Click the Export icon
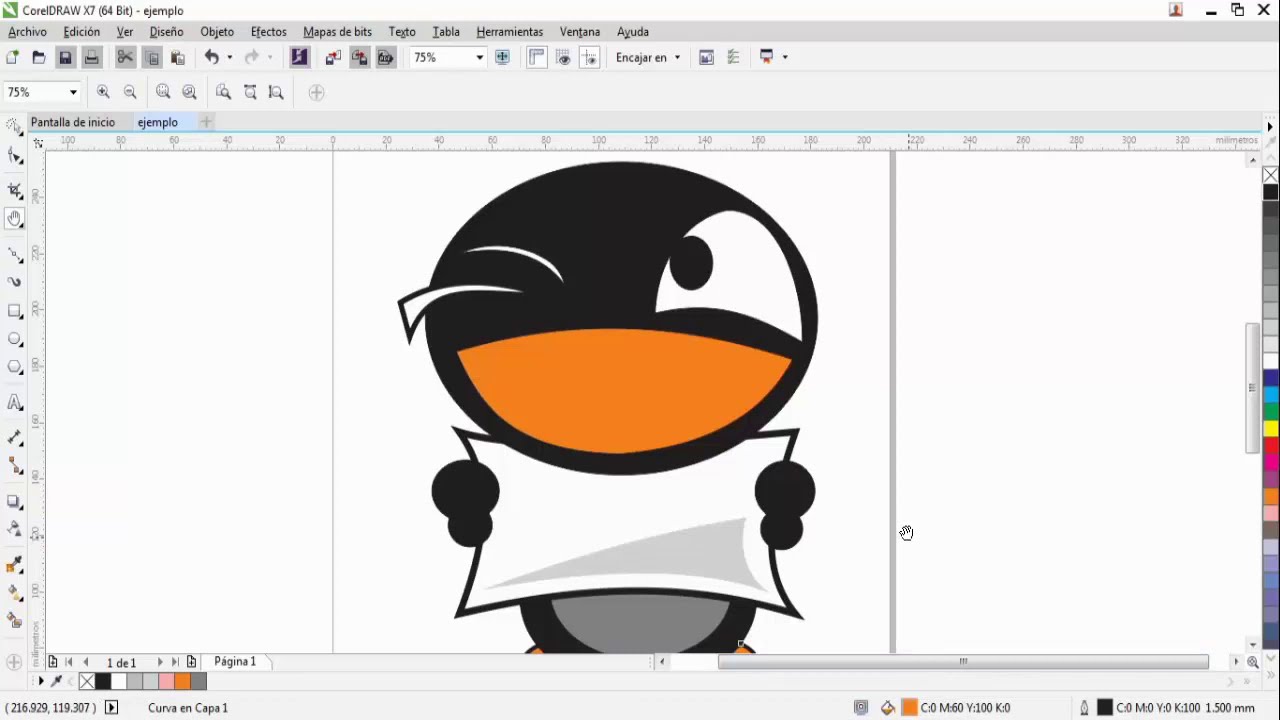The height and width of the screenshot is (720, 1280). pyautogui.click(x=359, y=57)
